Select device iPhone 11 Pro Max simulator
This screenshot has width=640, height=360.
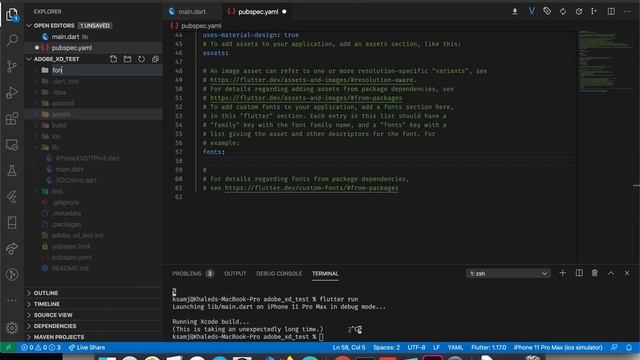click(558, 348)
